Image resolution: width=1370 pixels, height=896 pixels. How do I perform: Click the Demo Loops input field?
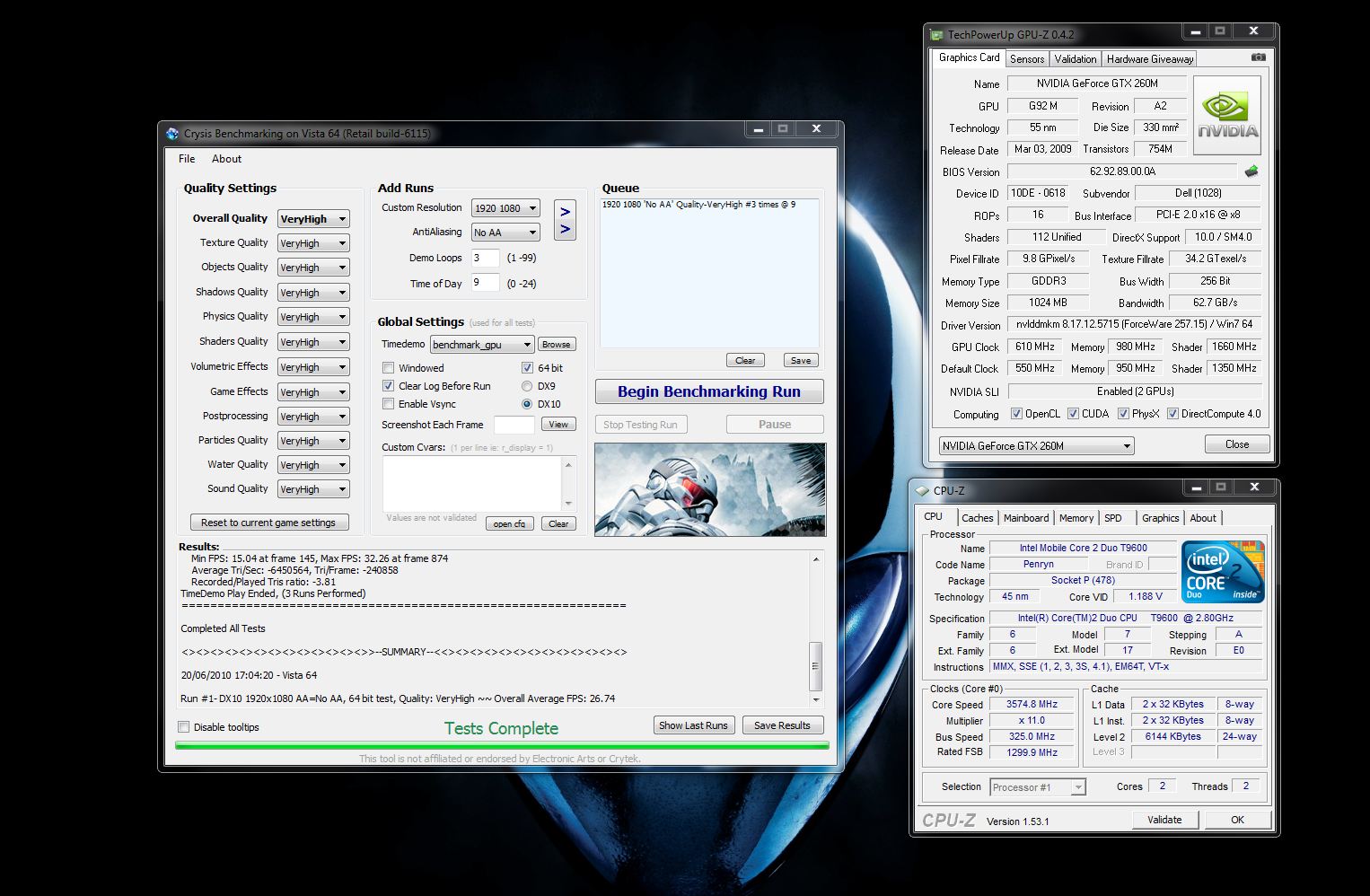click(x=485, y=258)
